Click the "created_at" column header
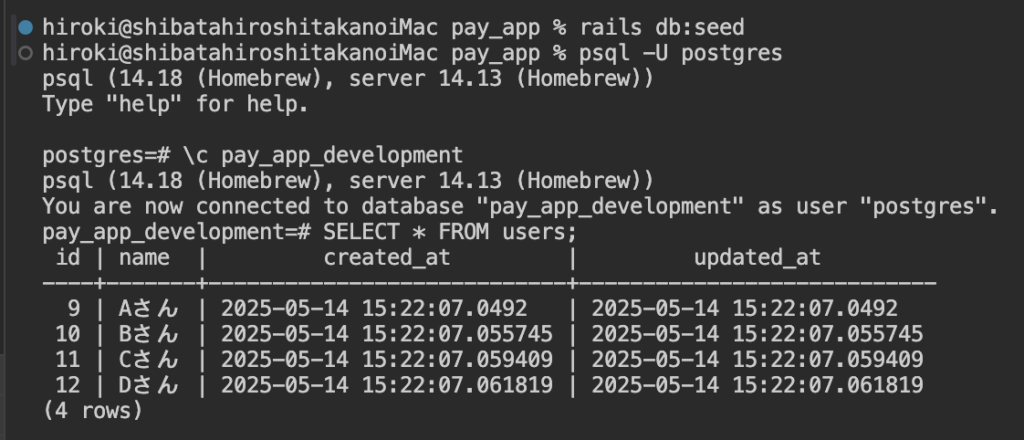The width and height of the screenshot is (1024, 440). [x=386, y=258]
